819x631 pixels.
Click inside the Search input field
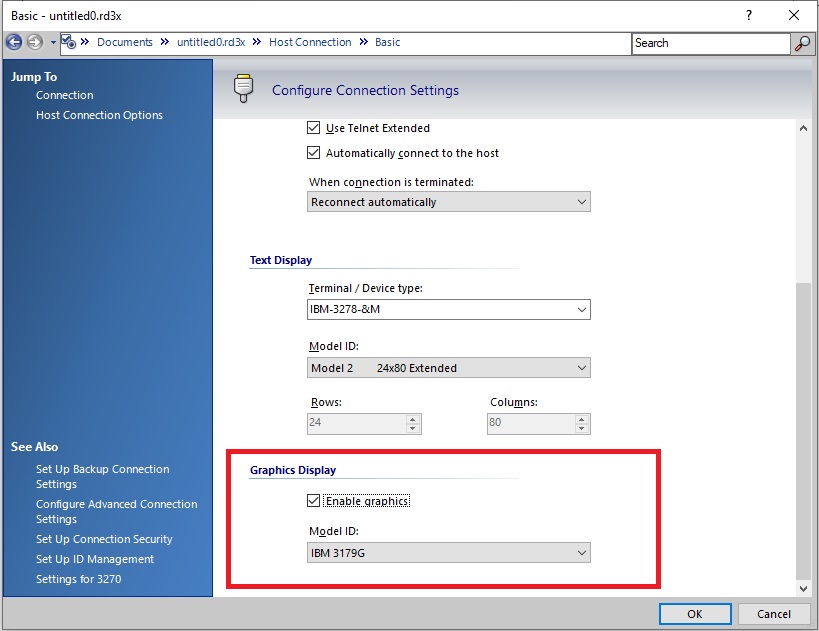(x=710, y=43)
